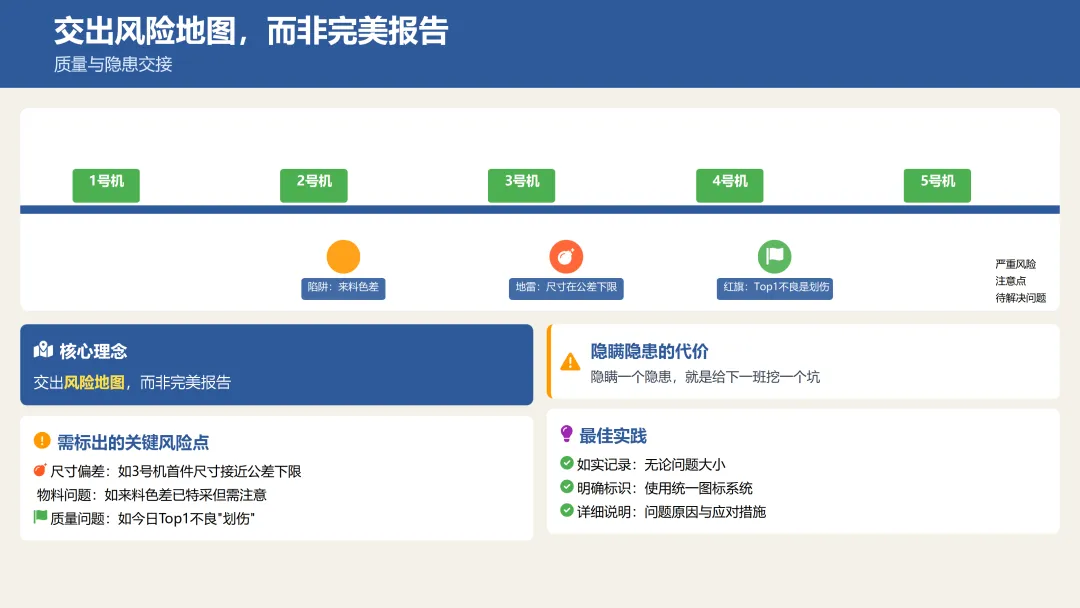The width and height of the screenshot is (1080, 608).
Task: Select the 2号机 machine label
Action: tap(313, 185)
